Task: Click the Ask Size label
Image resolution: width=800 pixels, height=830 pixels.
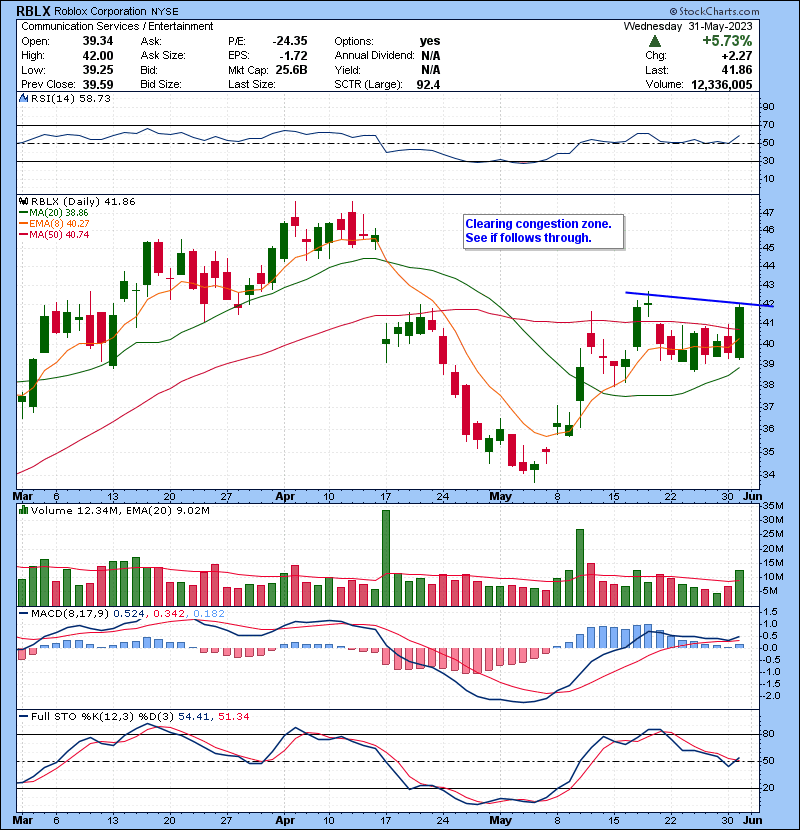Action: (163, 56)
